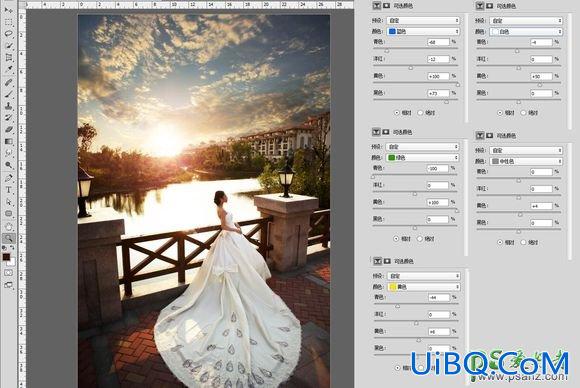Select Absolute method in Neutrals panel
Screen dimensions: 580x388
523,242
